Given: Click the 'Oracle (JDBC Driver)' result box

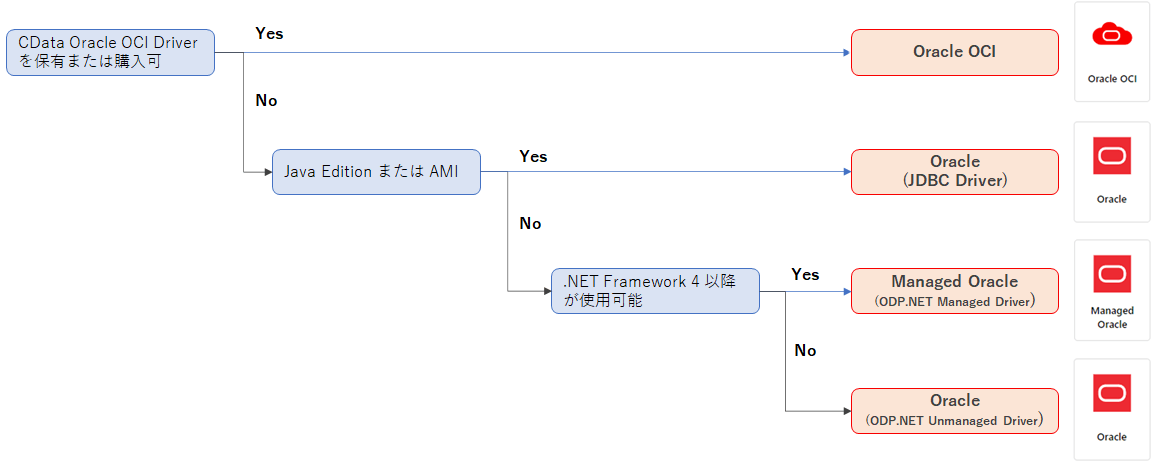Looking at the screenshot, I should point(954,171).
